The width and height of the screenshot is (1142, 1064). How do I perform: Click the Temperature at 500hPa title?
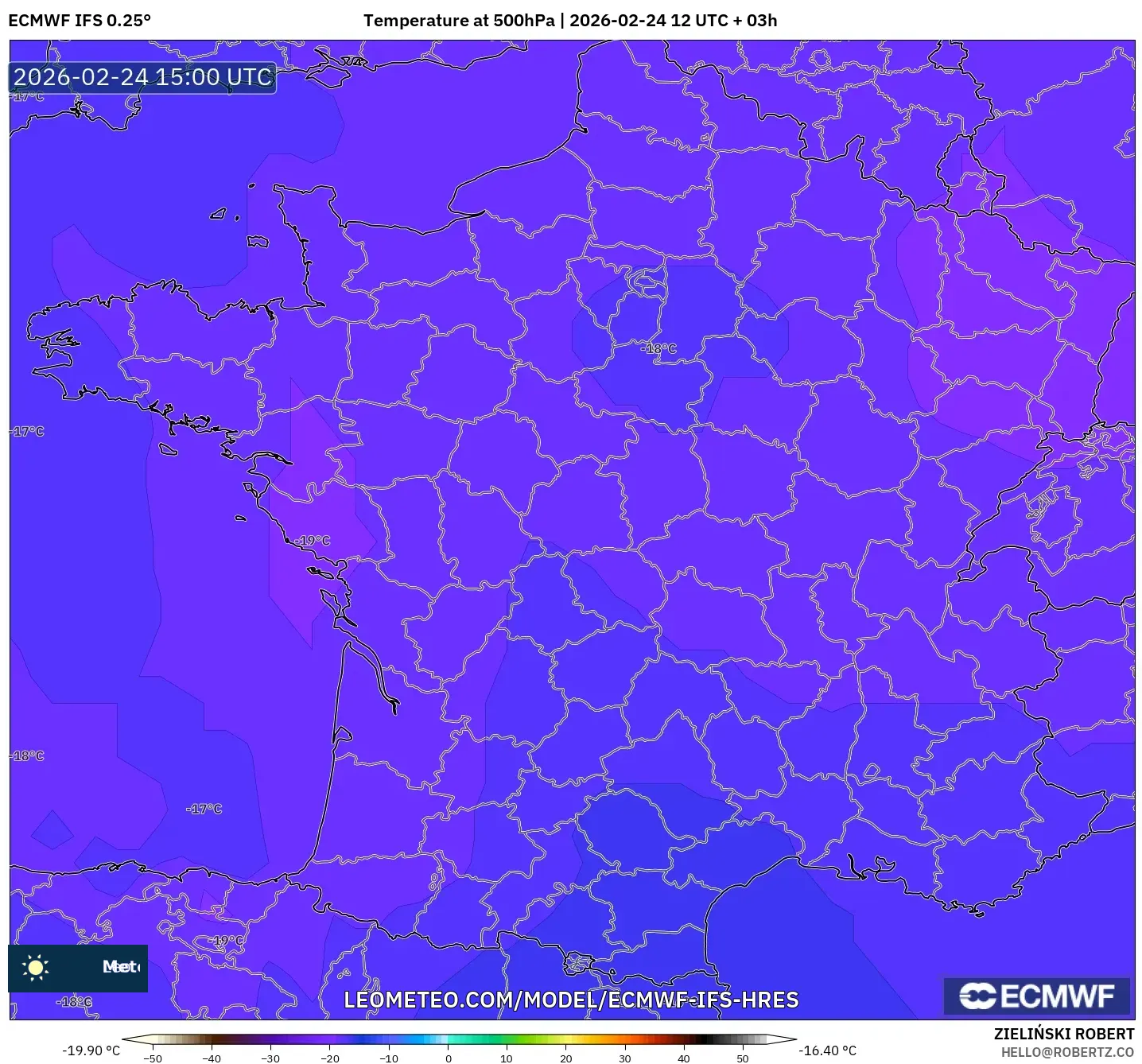coord(570,20)
